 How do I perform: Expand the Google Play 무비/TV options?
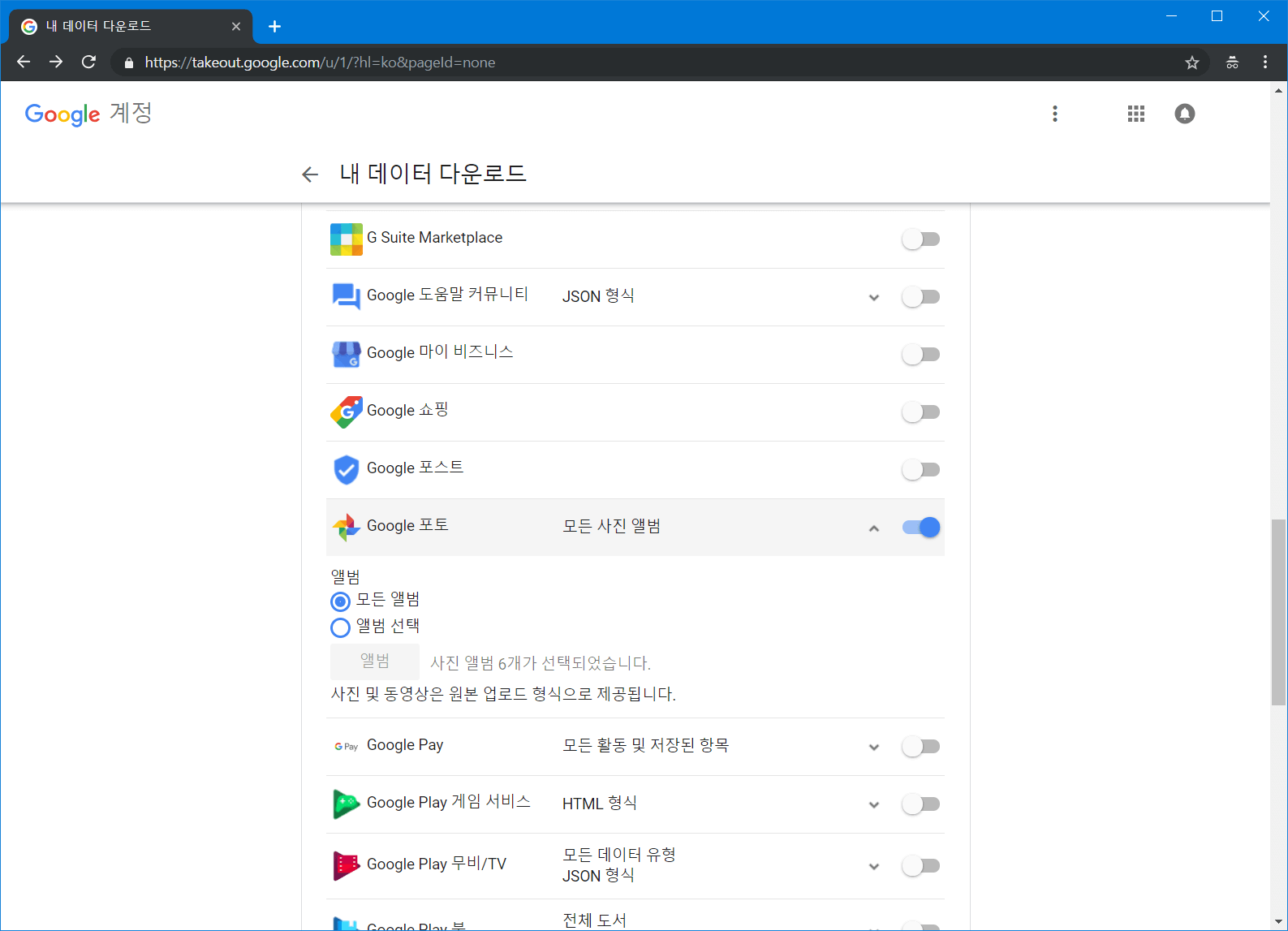pos(873,866)
